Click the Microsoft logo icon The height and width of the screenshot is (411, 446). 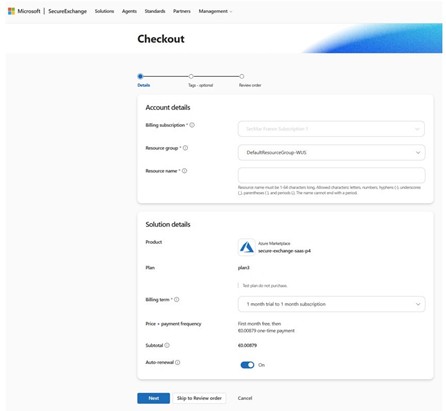tap(11, 11)
